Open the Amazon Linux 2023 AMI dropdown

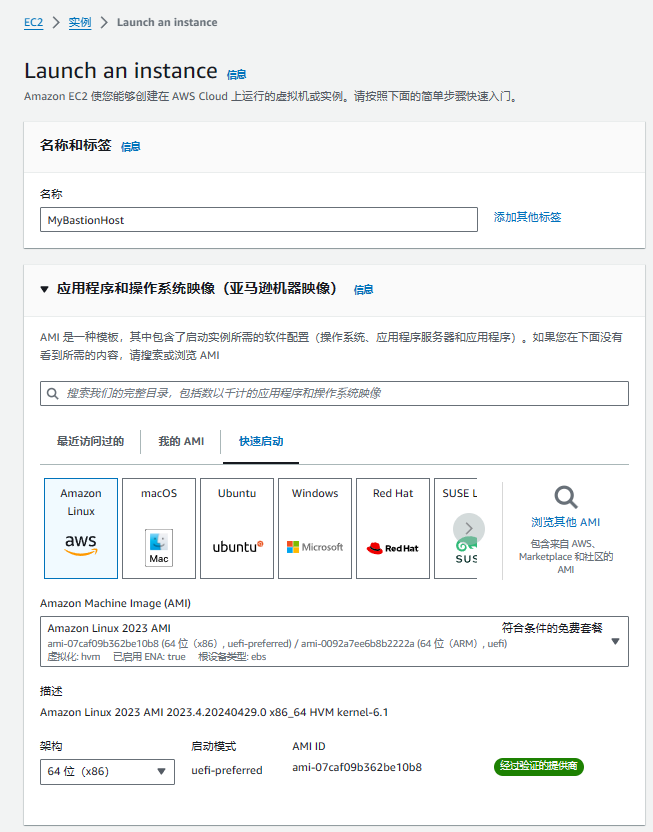[334, 641]
